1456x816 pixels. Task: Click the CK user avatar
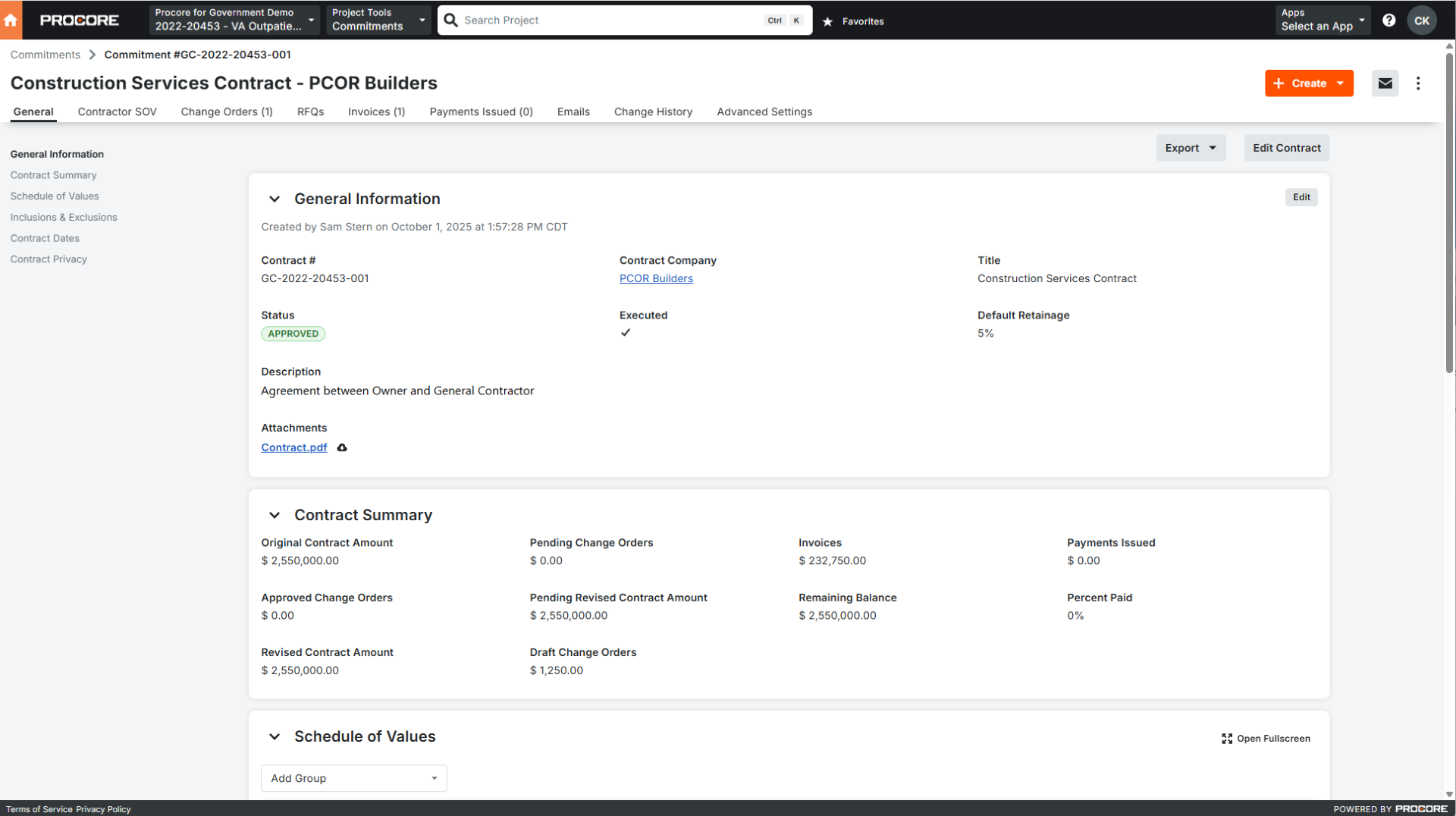[1422, 20]
